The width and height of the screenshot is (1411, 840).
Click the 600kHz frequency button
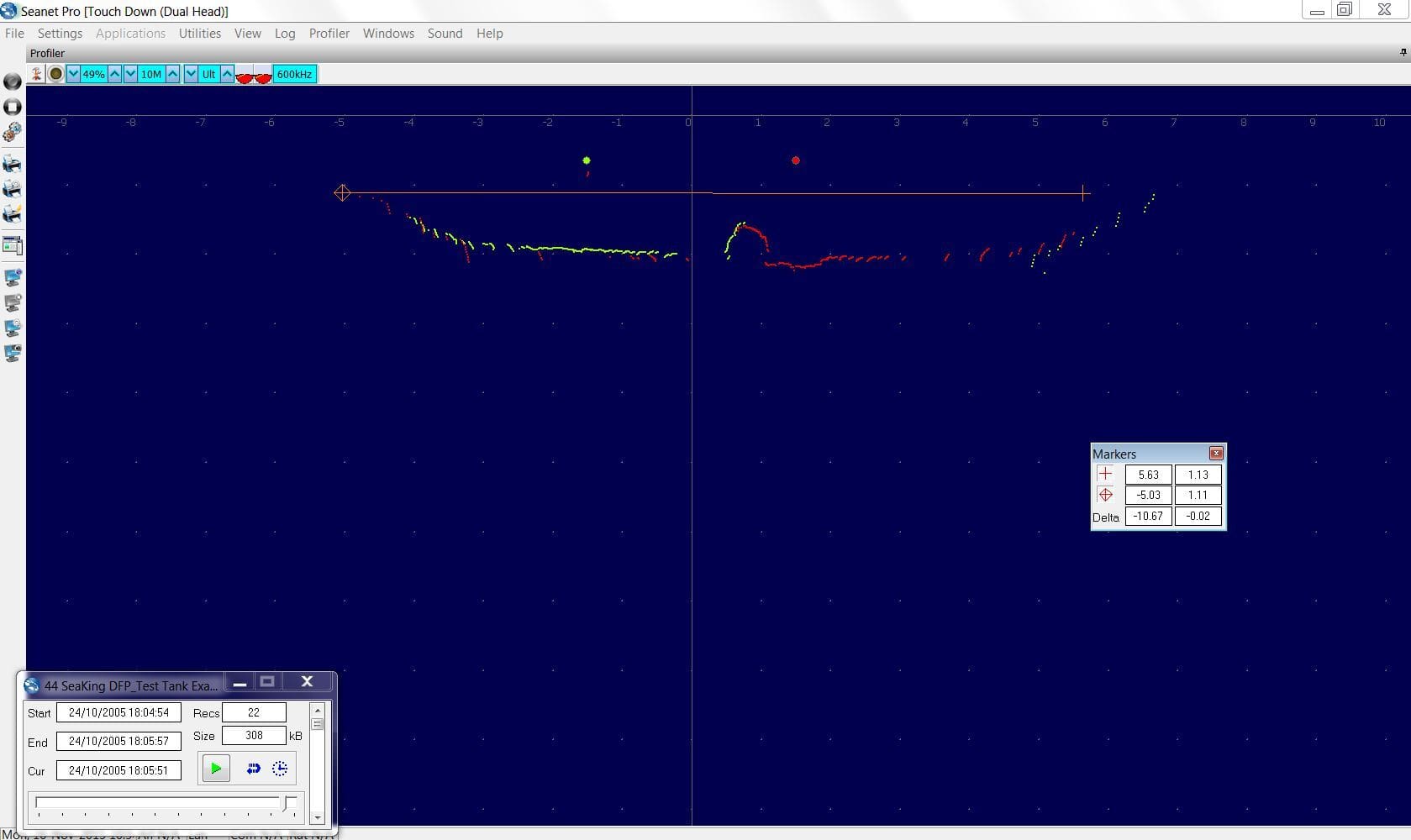[294, 74]
